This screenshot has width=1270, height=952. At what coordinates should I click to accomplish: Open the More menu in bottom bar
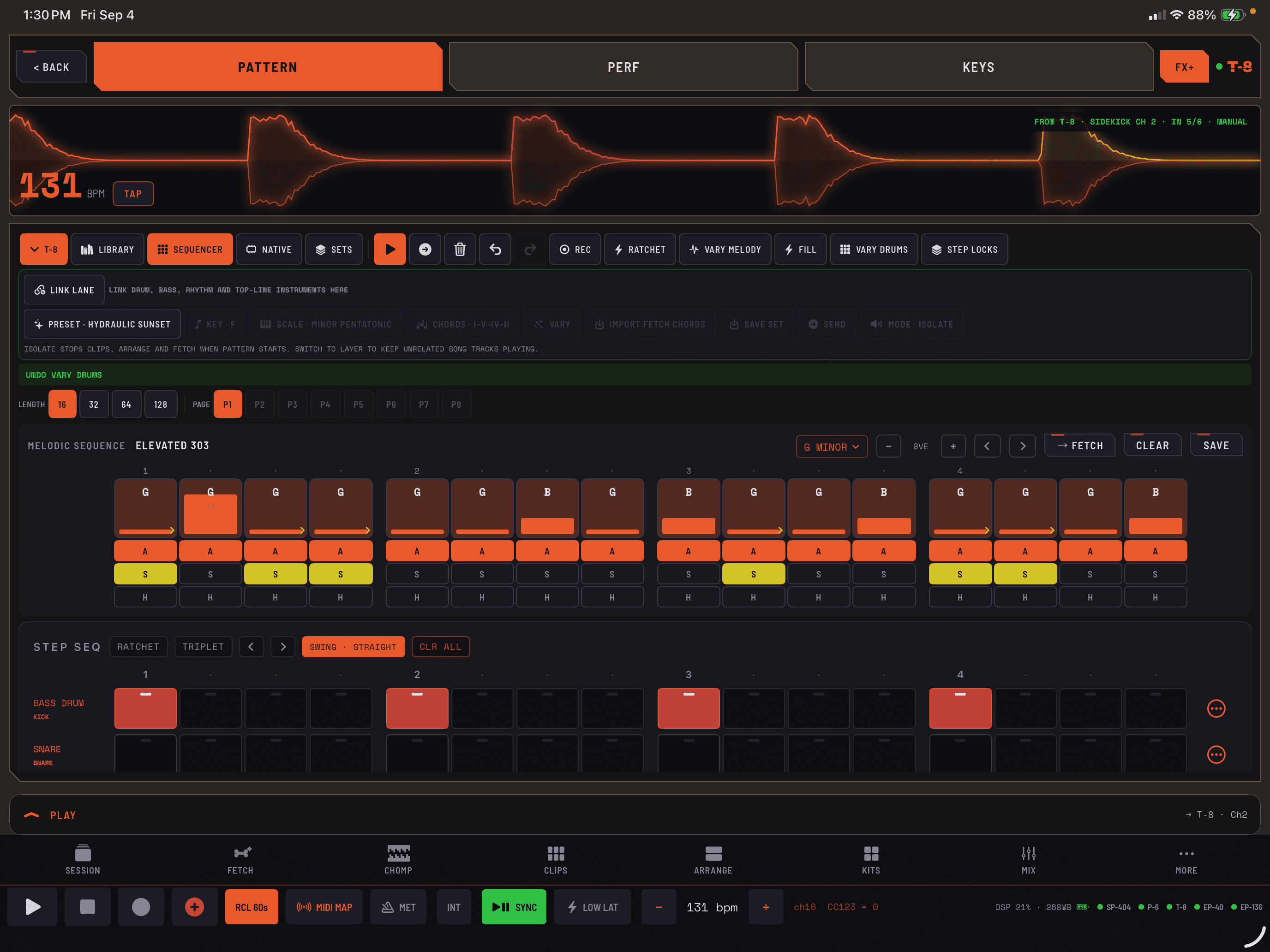[1186, 859]
